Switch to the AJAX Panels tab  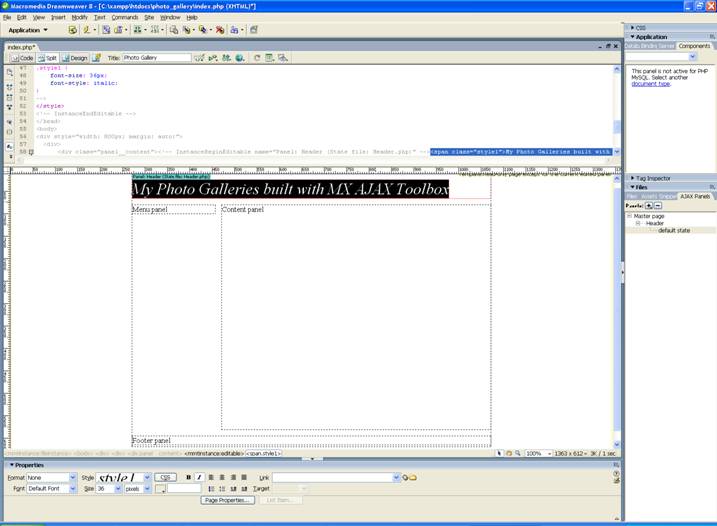695,196
